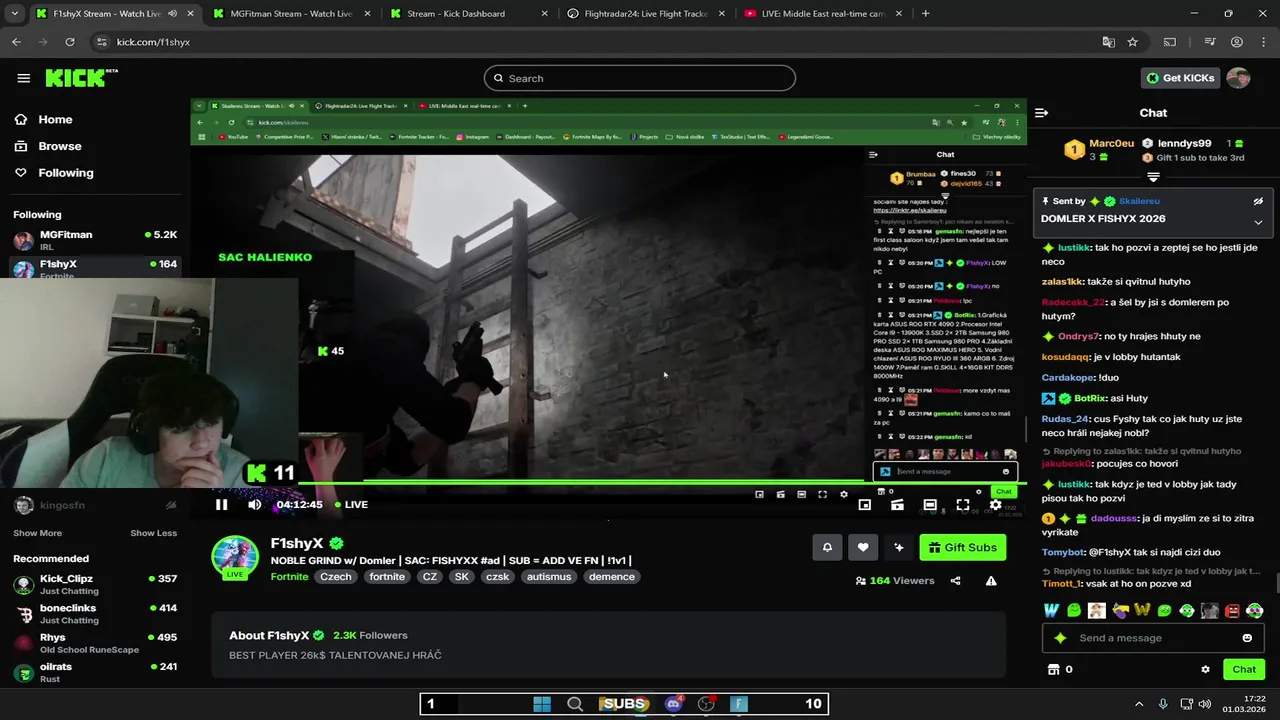Insert the gold W emote
The image size is (1280, 720).
tap(1141, 610)
